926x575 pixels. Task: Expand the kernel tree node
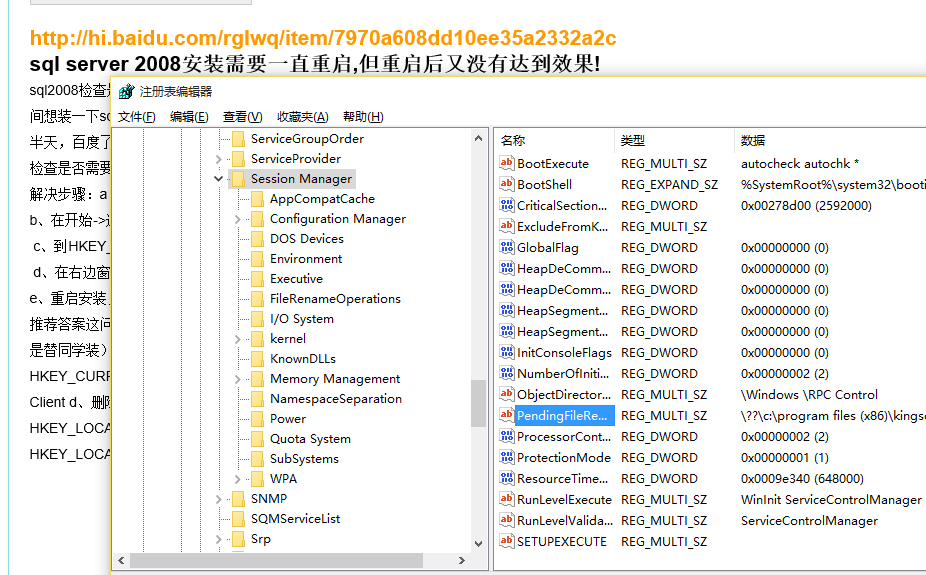pos(237,339)
